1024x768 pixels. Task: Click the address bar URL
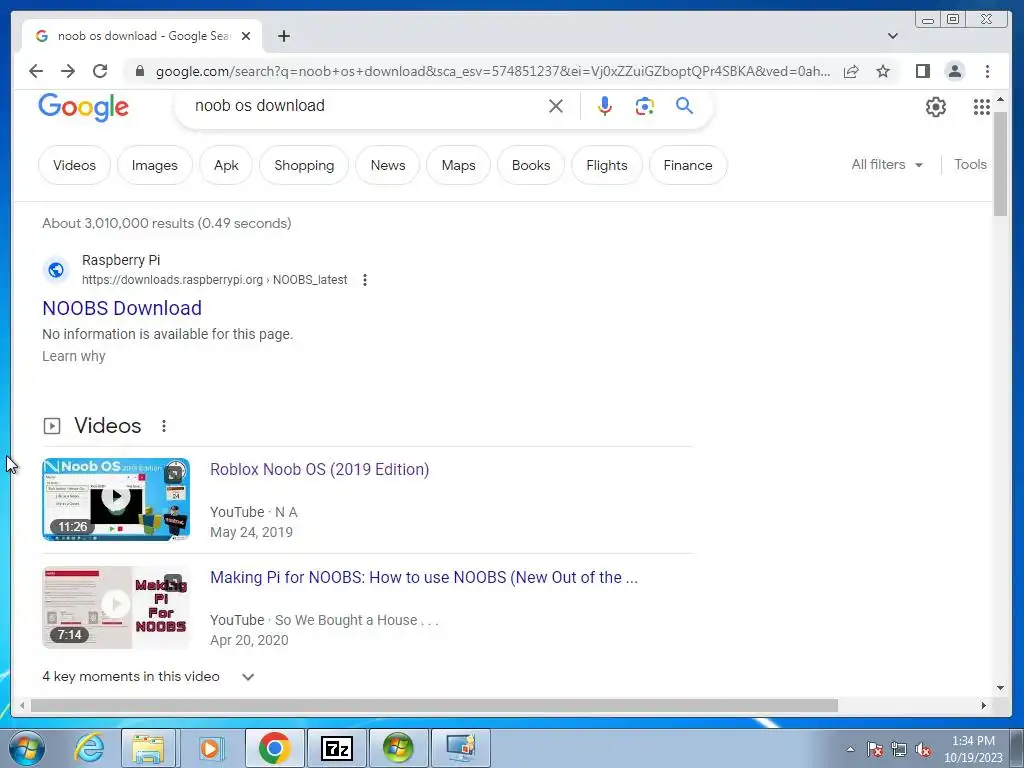[x=493, y=71]
